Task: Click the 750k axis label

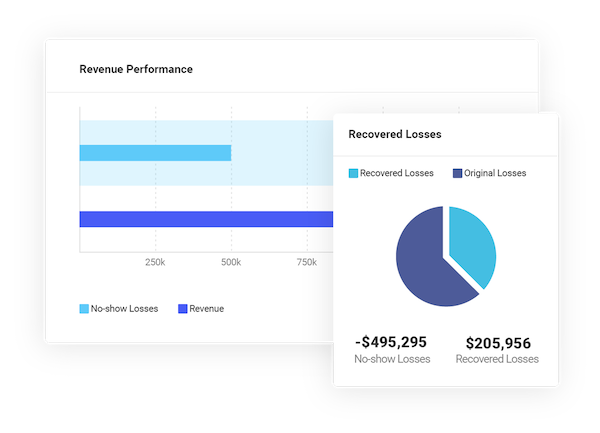Action: (307, 262)
